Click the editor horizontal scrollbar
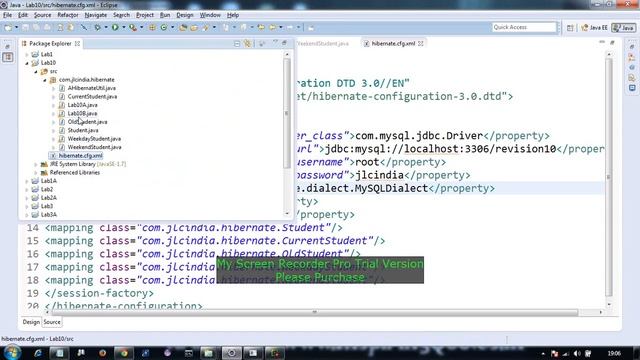 (314, 312)
